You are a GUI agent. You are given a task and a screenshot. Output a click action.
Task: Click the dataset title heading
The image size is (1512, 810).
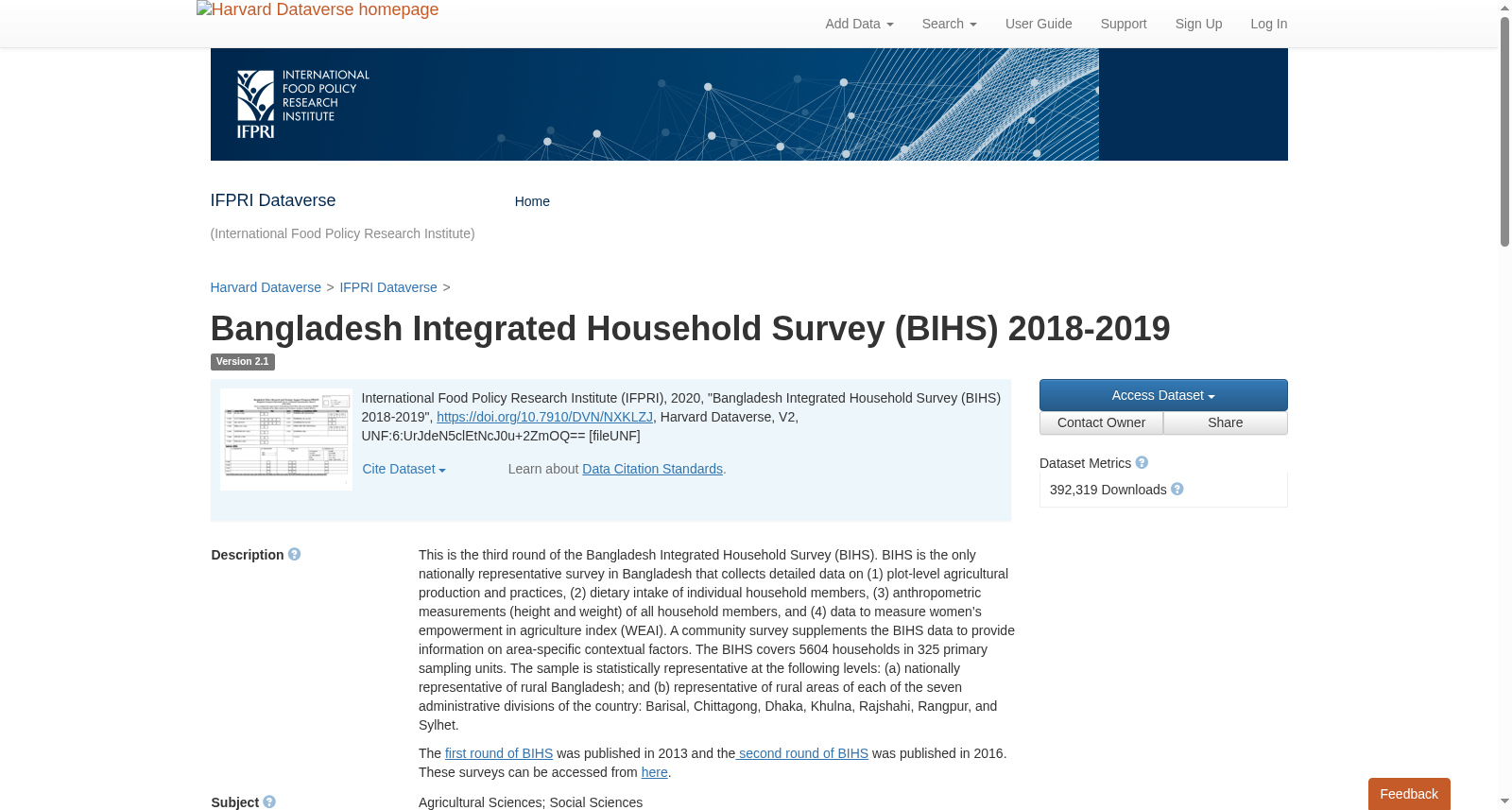click(x=690, y=329)
